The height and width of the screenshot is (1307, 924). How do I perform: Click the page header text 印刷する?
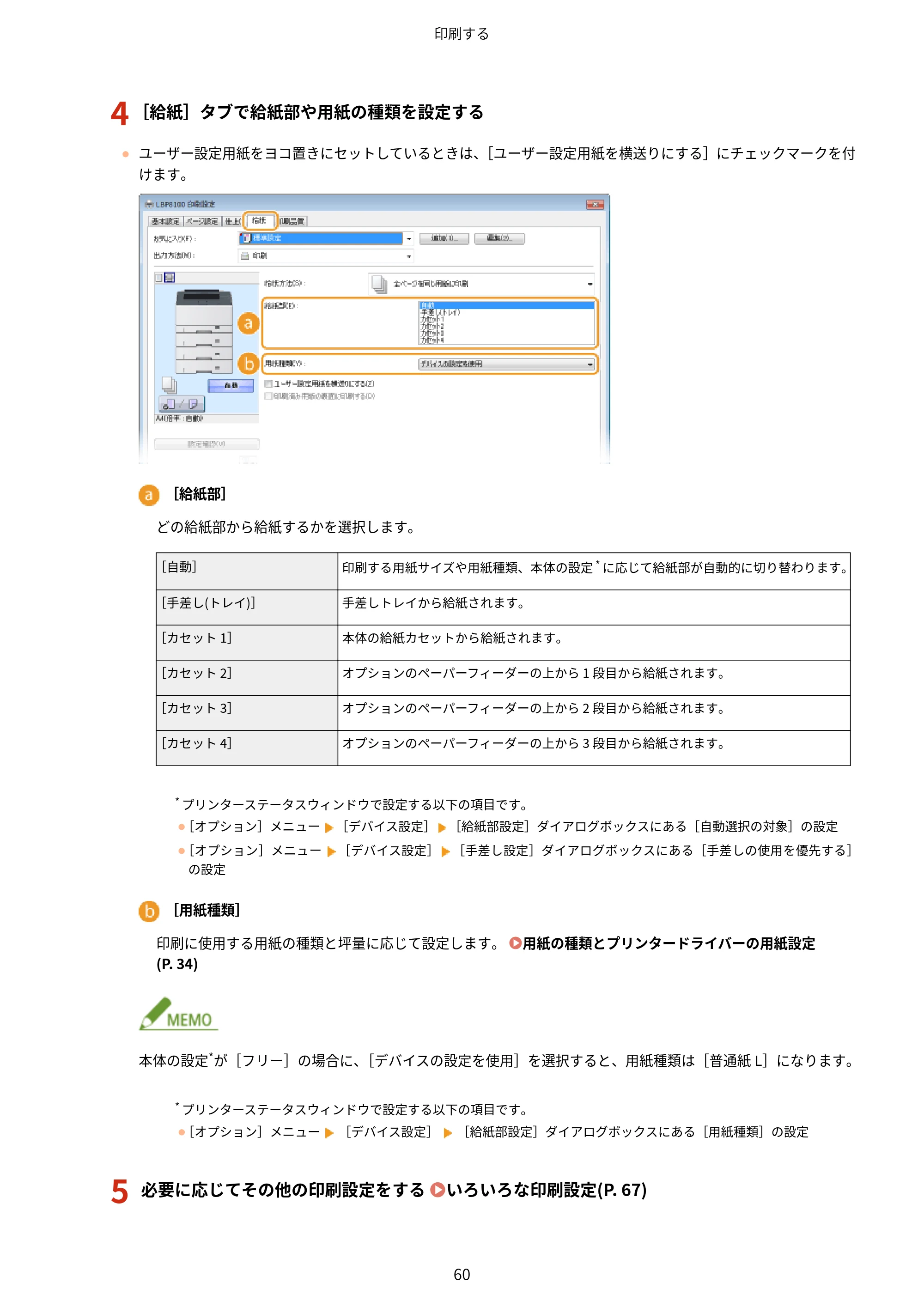pyautogui.click(x=462, y=34)
